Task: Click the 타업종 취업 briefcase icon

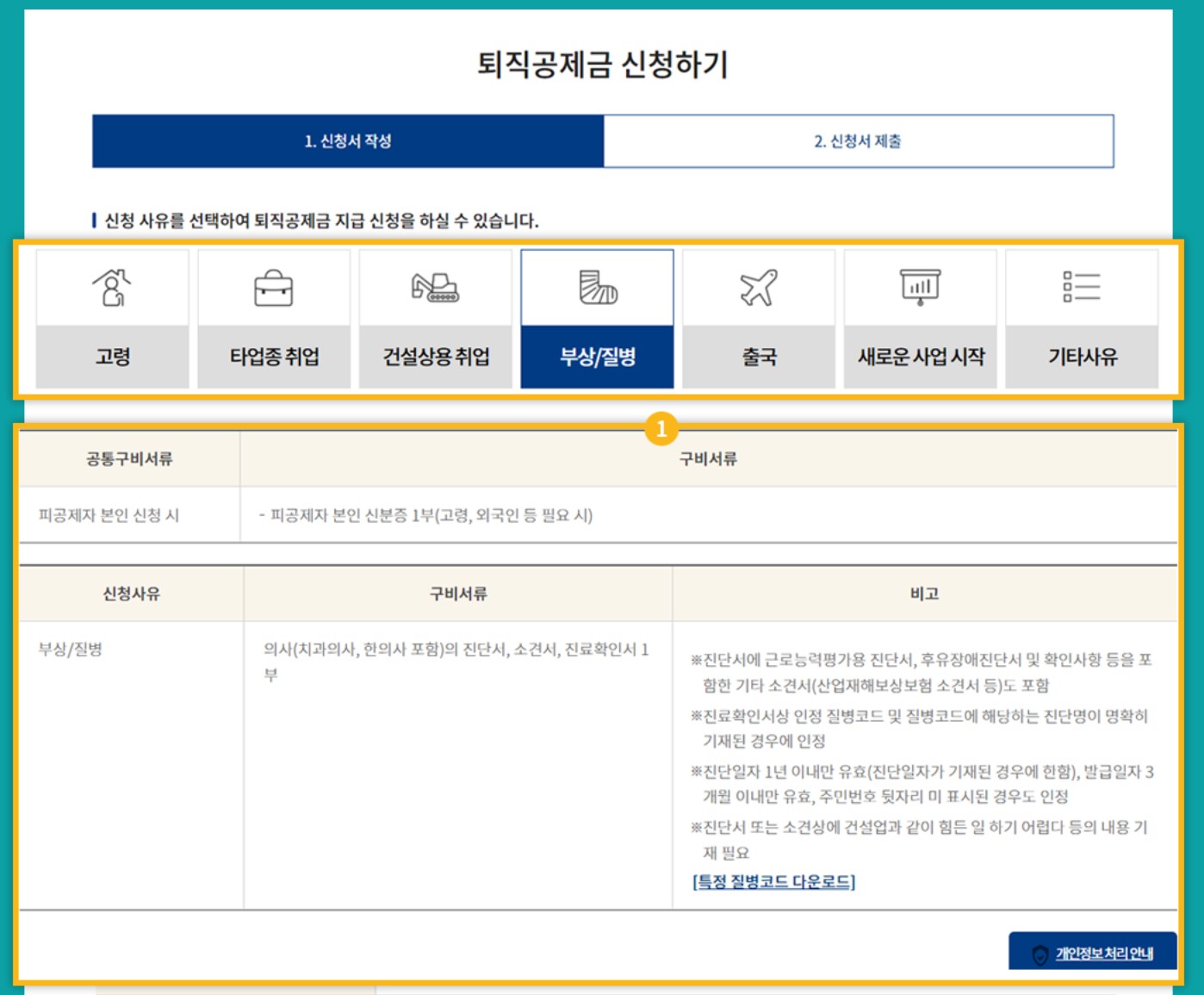Action: 273,288
